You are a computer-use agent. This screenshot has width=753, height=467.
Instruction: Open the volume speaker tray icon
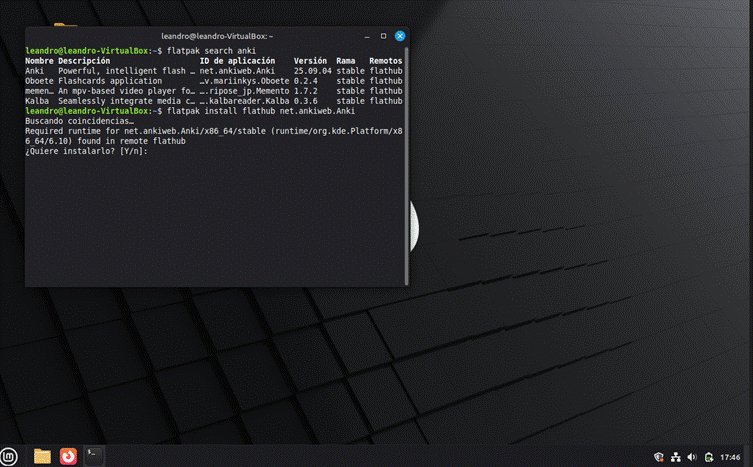pos(692,457)
